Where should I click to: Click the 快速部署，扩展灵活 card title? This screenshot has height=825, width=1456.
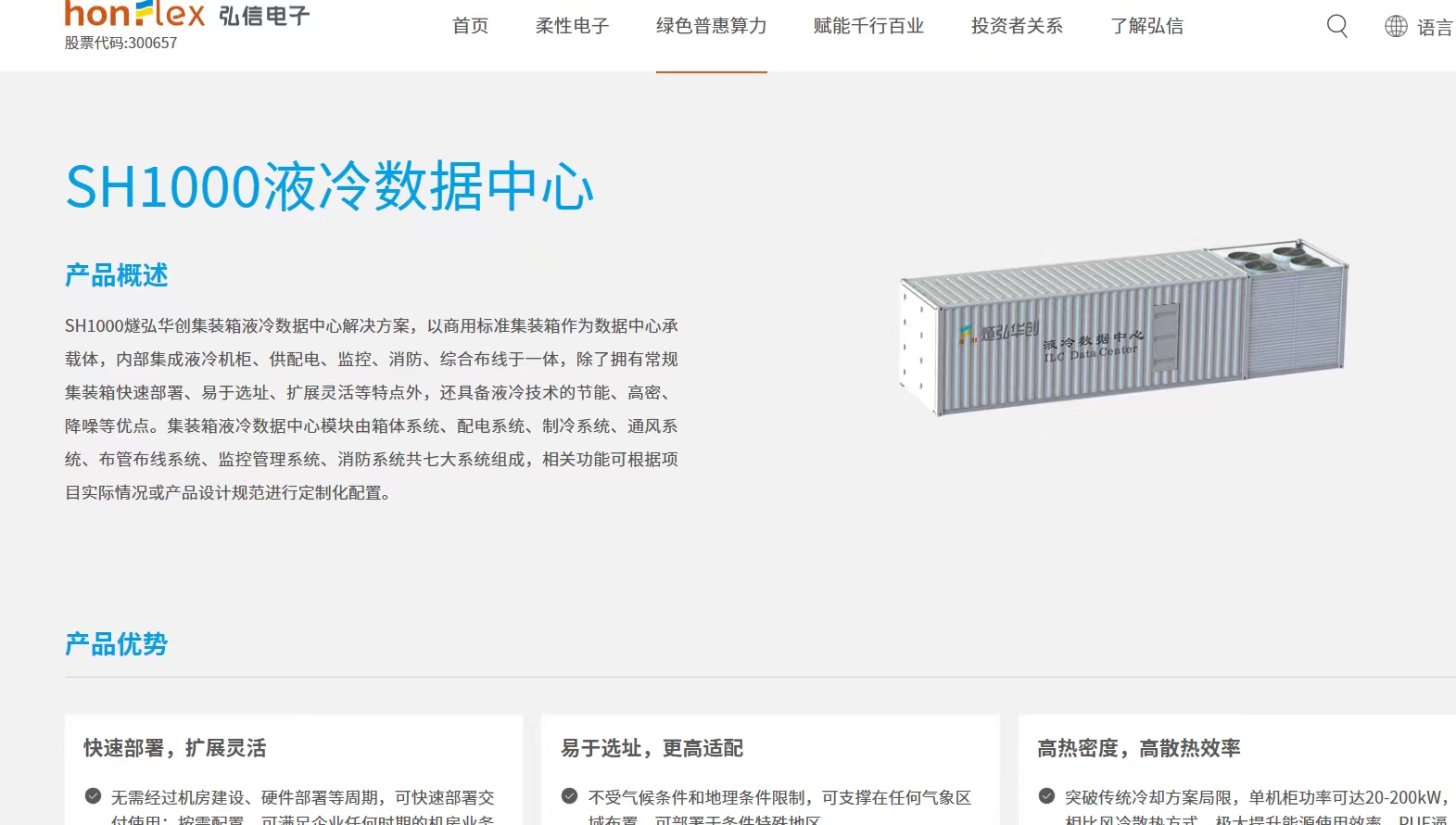tap(175, 748)
